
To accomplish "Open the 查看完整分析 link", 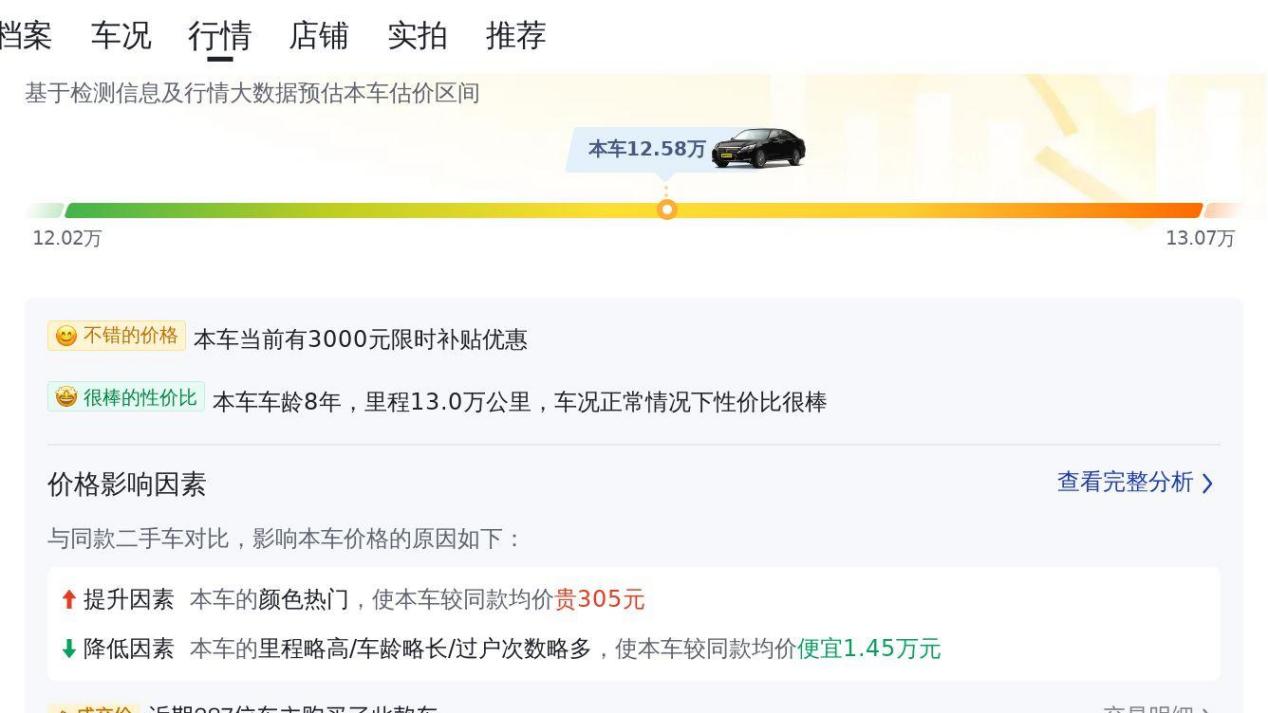I will point(1125,483).
